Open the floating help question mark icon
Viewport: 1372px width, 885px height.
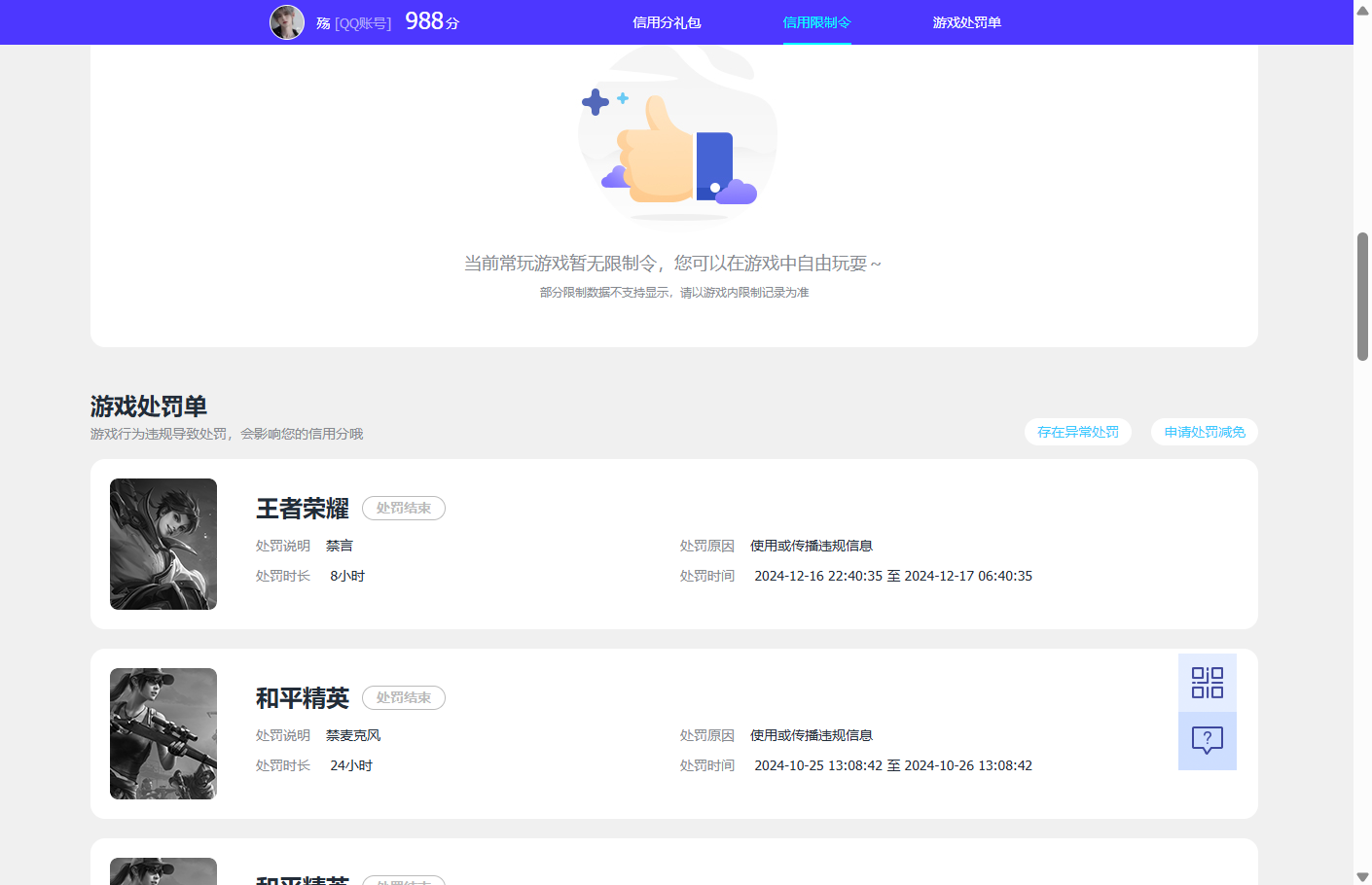tap(1207, 741)
